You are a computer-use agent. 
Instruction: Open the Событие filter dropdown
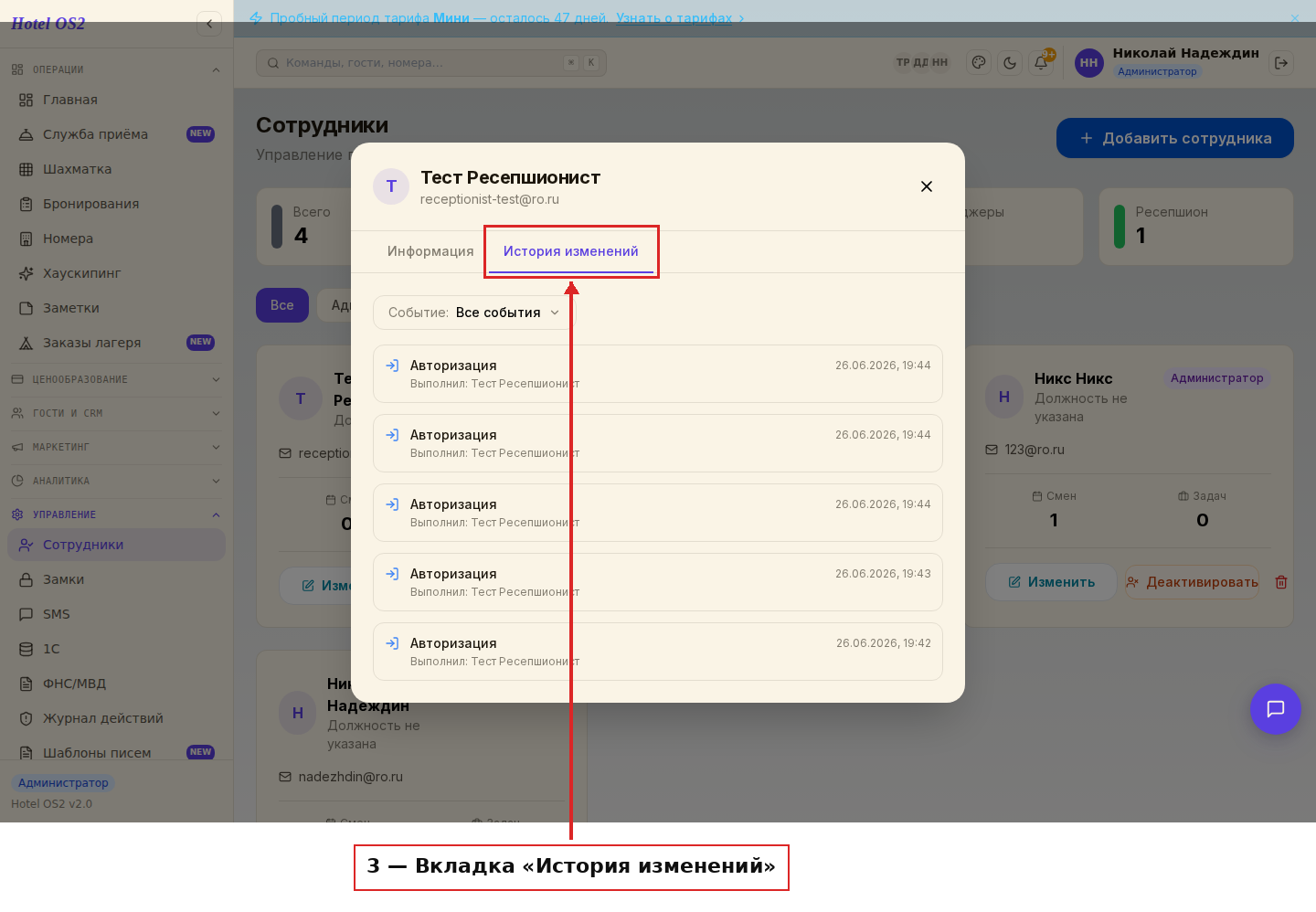click(x=472, y=313)
